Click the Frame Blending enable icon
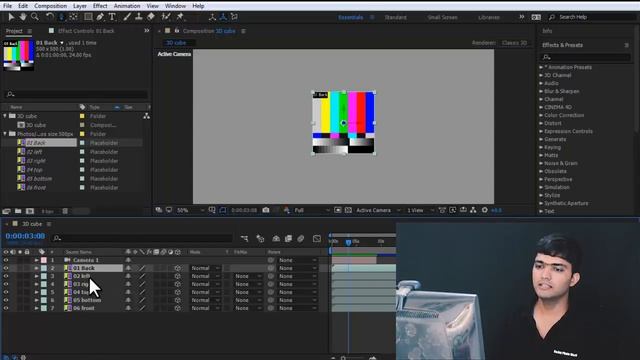The width and height of the screenshot is (640, 360). pos(288,238)
